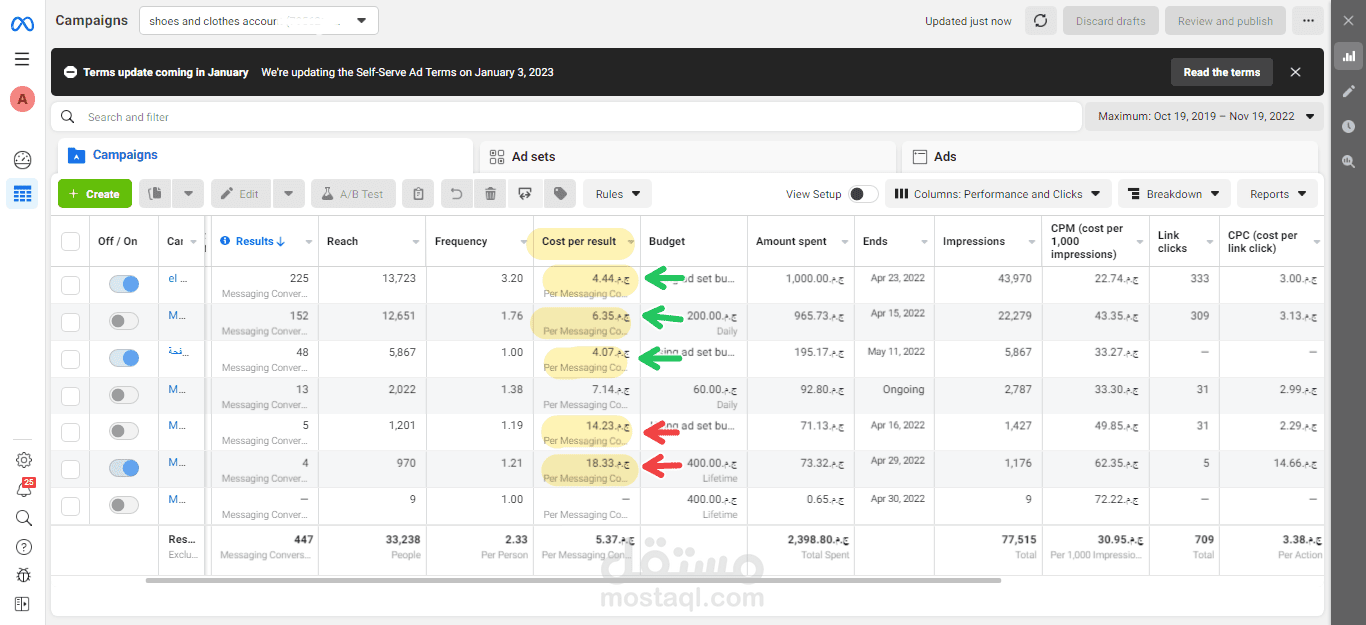Click the A/B Test button
Image resolution: width=1366 pixels, height=625 pixels.
point(353,194)
